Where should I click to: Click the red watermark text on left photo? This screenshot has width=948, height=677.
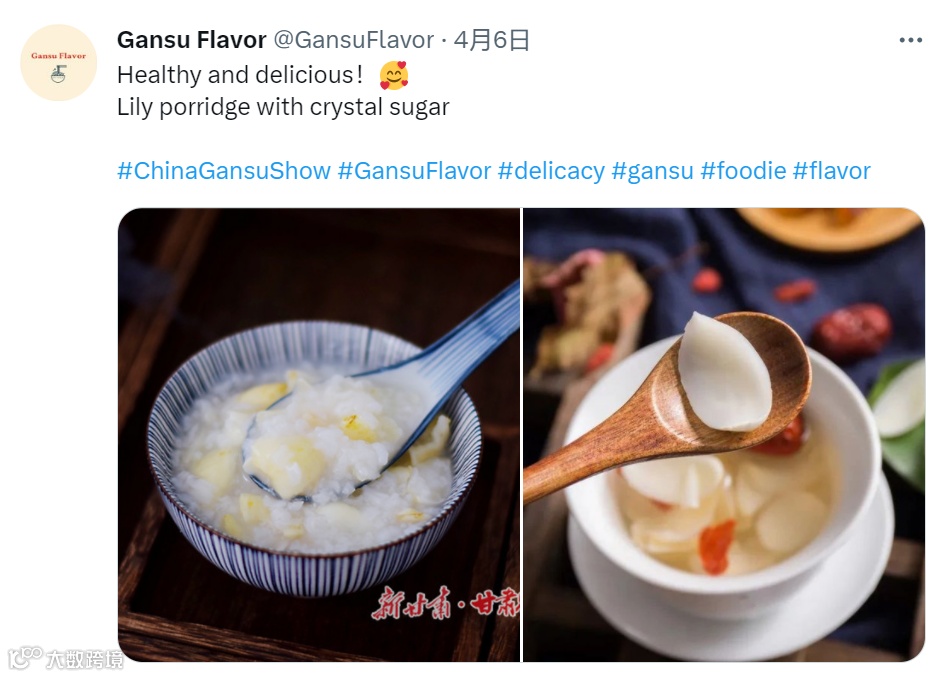click(x=446, y=603)
